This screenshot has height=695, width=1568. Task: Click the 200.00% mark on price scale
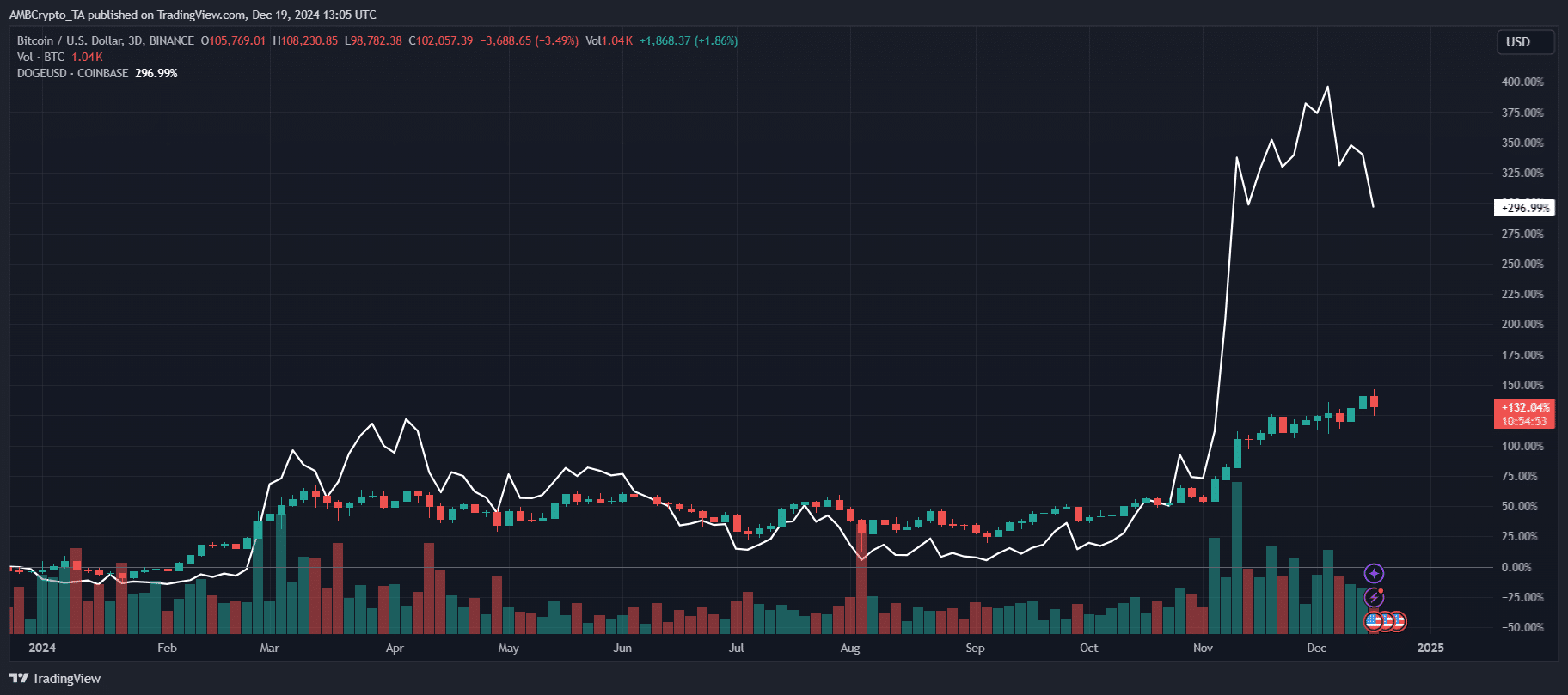pos(1522,325)
